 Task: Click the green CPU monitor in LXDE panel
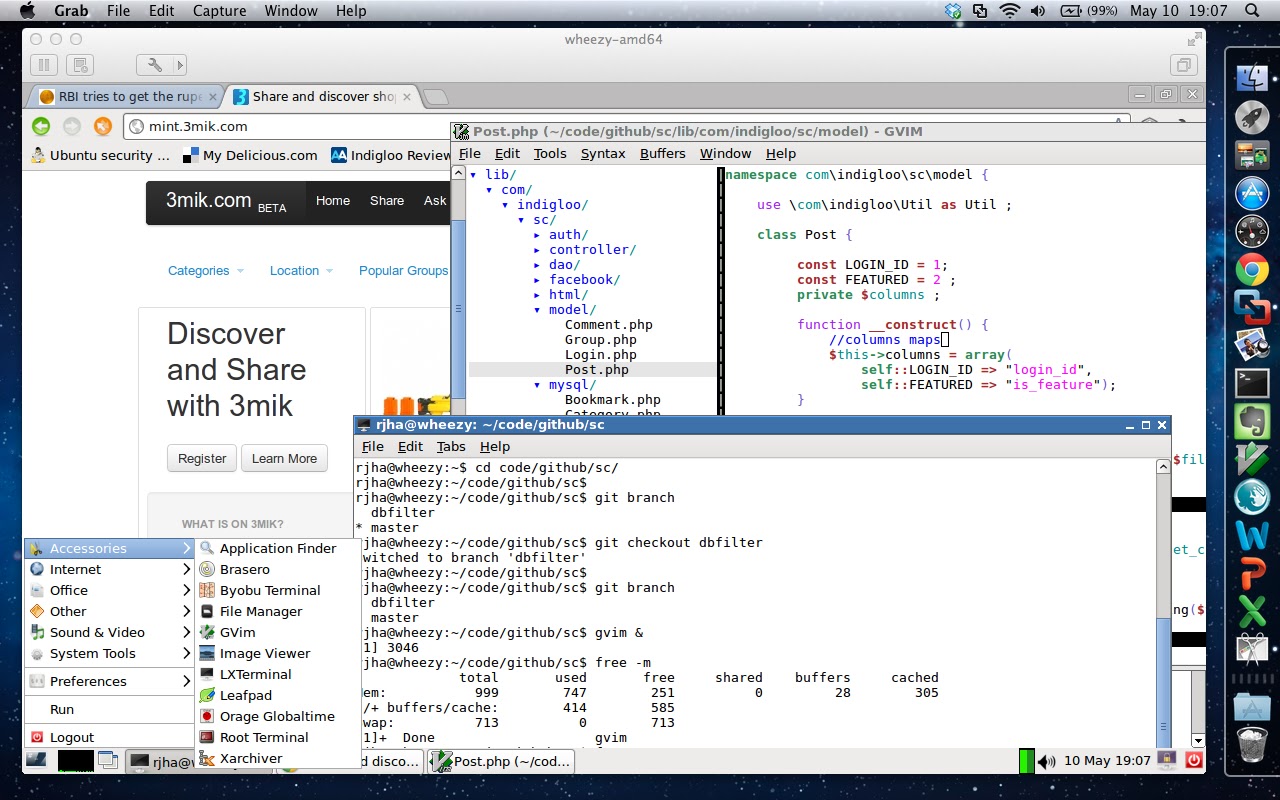pos(1026,761)
